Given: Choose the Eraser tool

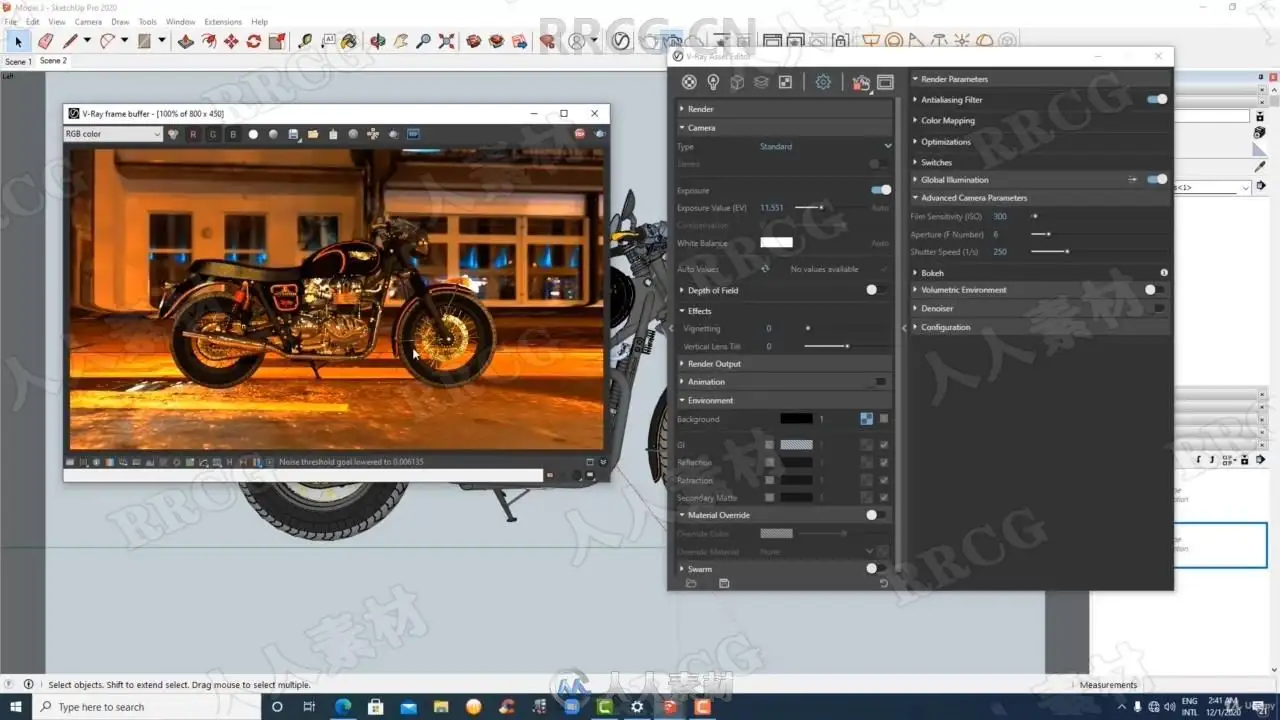Looking at the screenshot, I should (45, 41).
